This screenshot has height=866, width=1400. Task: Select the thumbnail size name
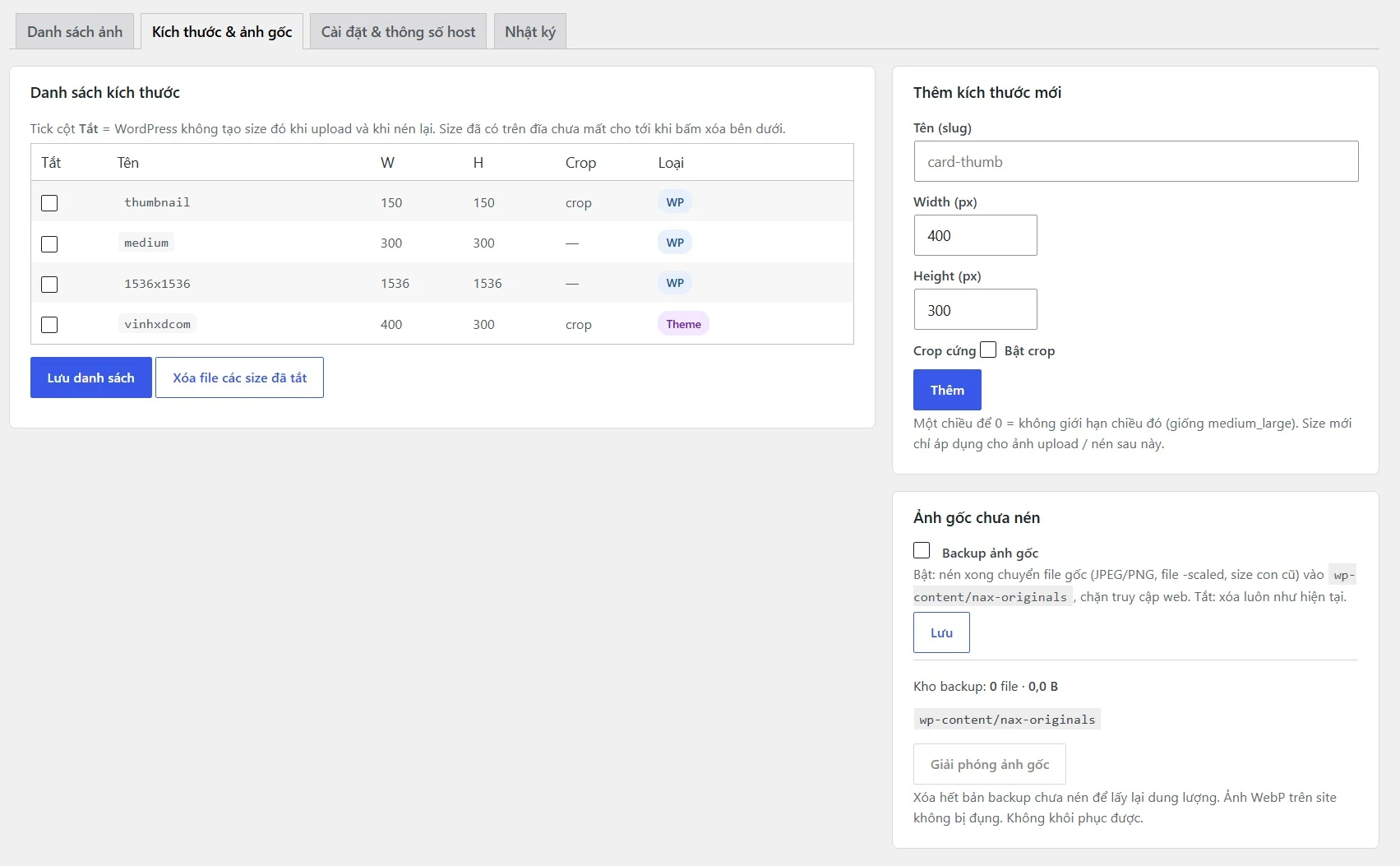[157, 202]
